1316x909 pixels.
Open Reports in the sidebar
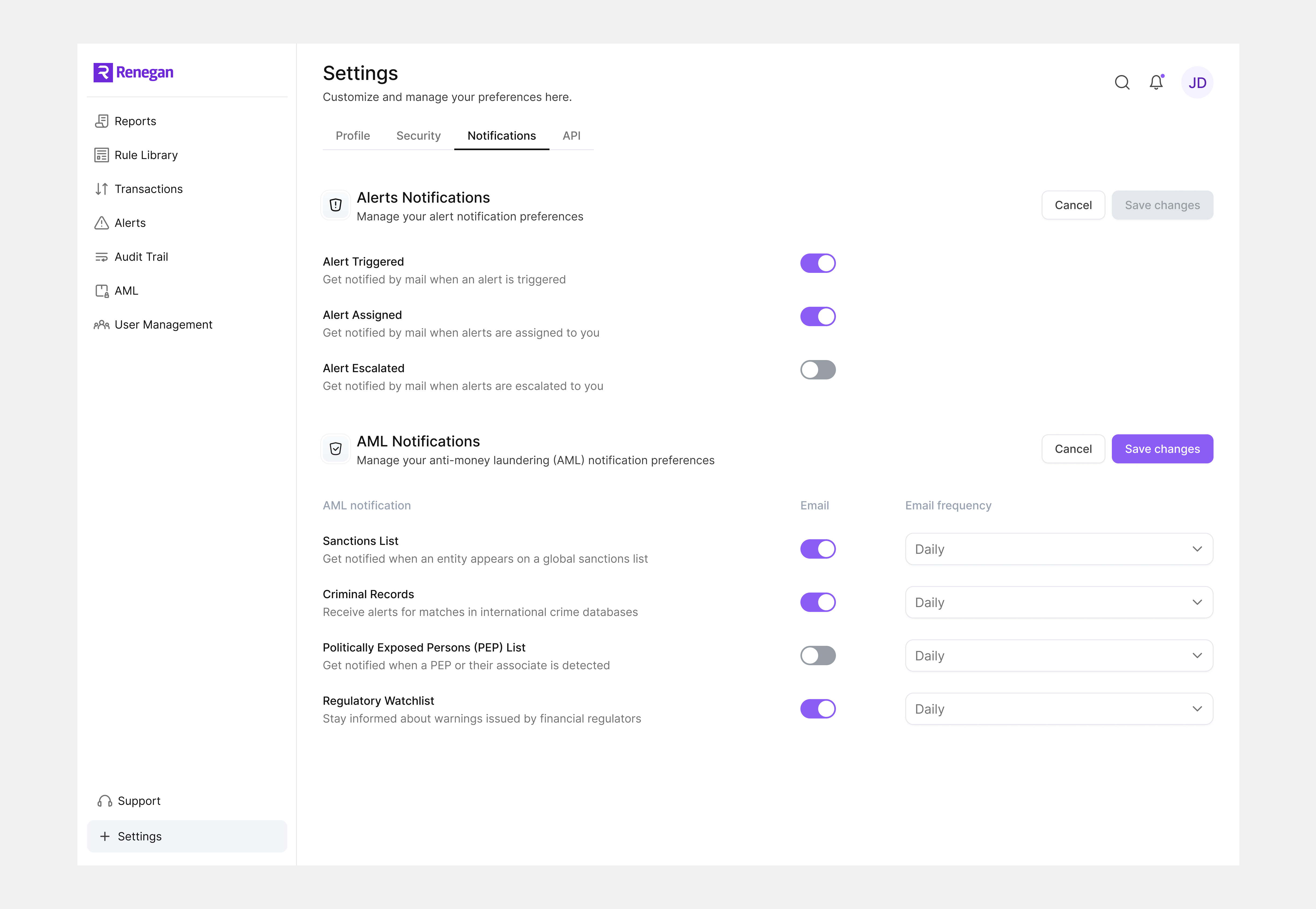click(187, 121)
